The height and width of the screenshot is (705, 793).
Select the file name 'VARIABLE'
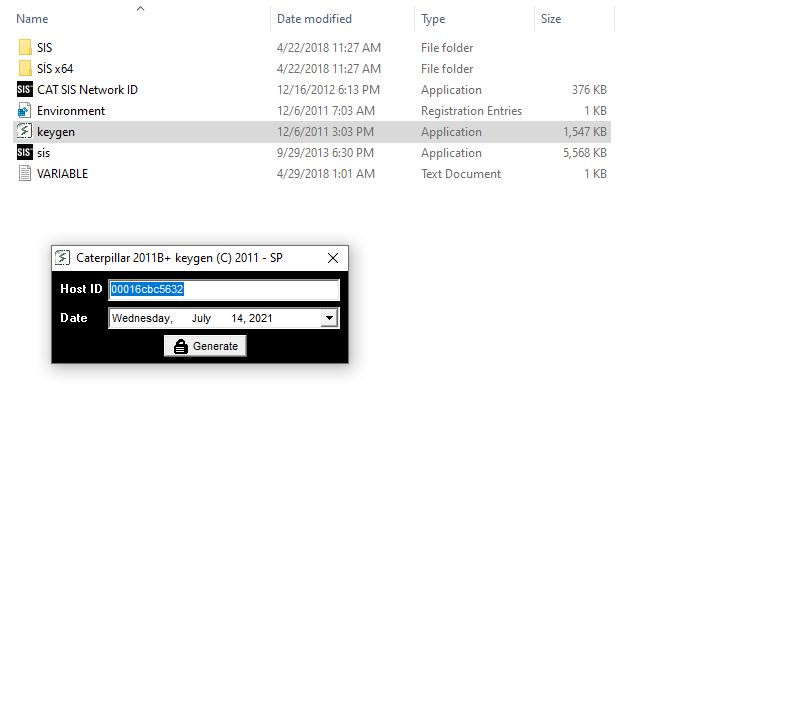click(x=62, y=173)
